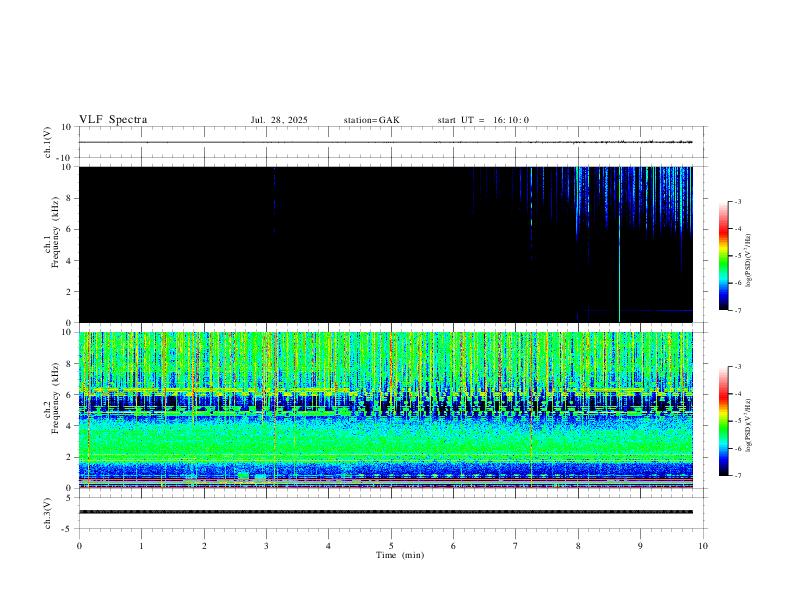Click time axis tick label "8"
The width and height of the screenshot is (792, 612).
click(x=578, y=546)
